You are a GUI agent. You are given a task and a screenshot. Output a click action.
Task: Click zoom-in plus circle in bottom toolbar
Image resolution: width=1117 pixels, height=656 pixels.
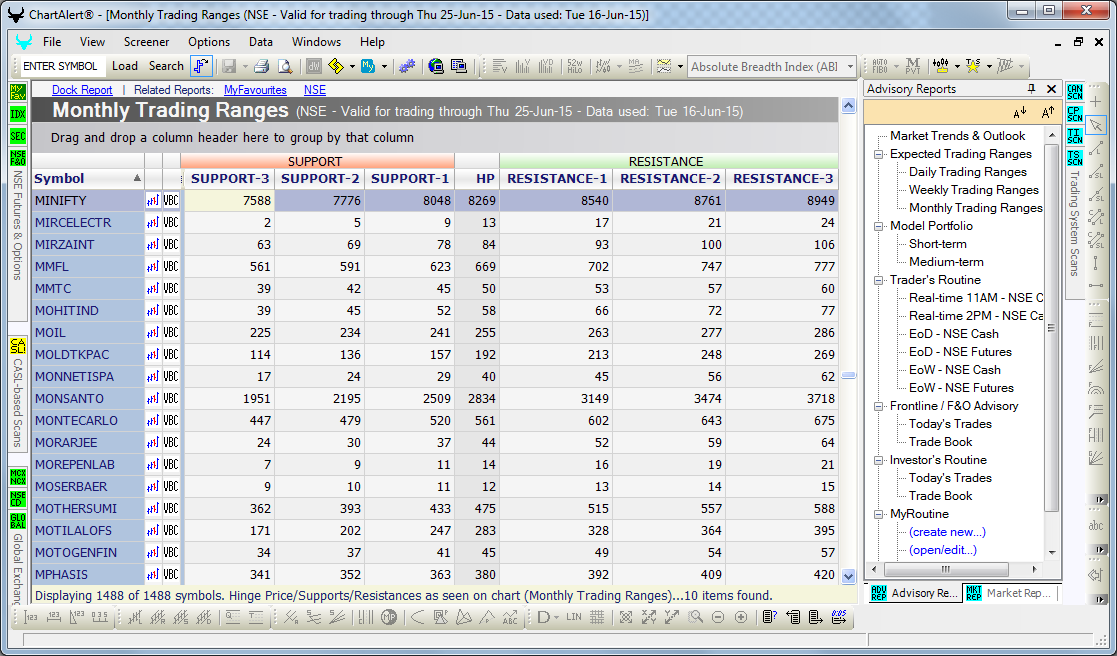[741, 618]
